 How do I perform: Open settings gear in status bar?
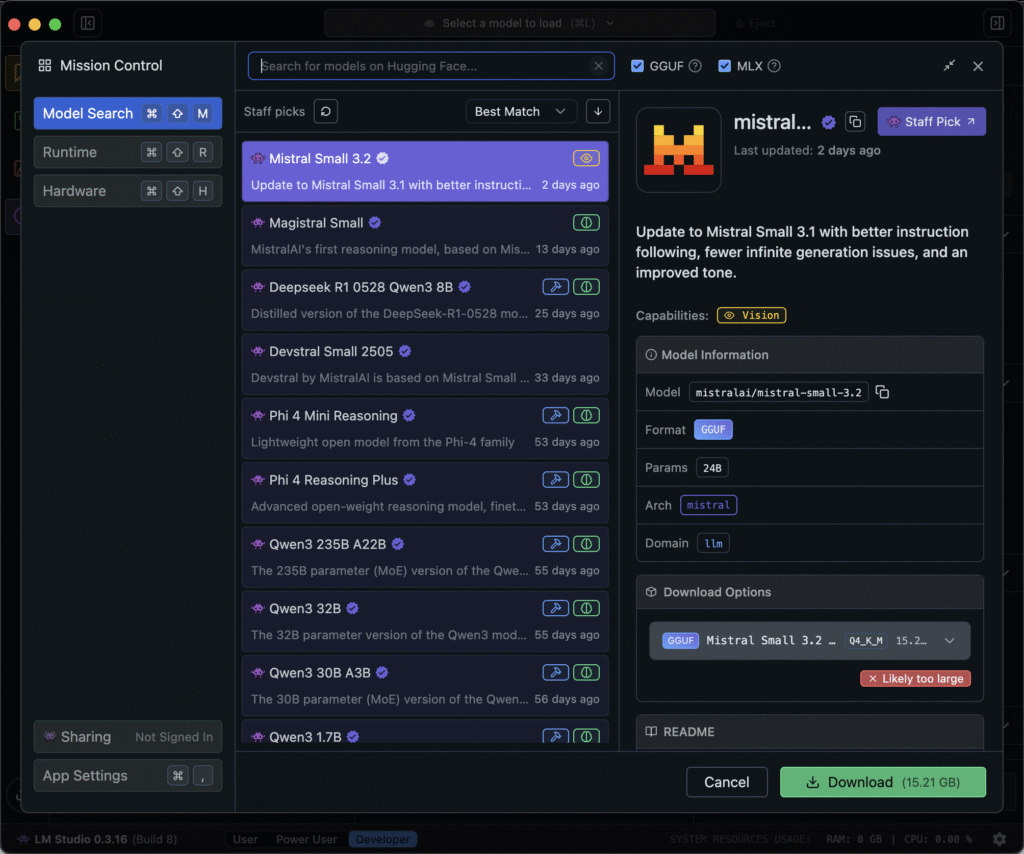pos(999,839)
